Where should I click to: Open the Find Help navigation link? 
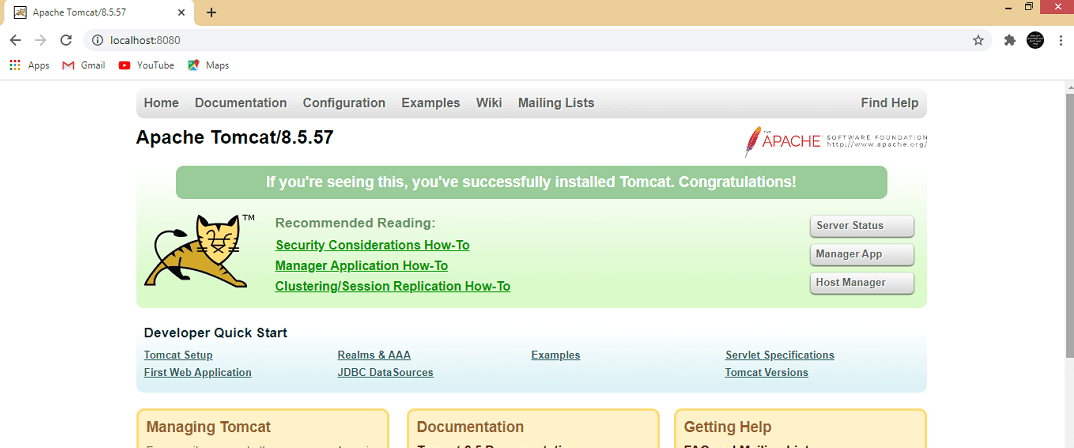(x=889, y=103)
